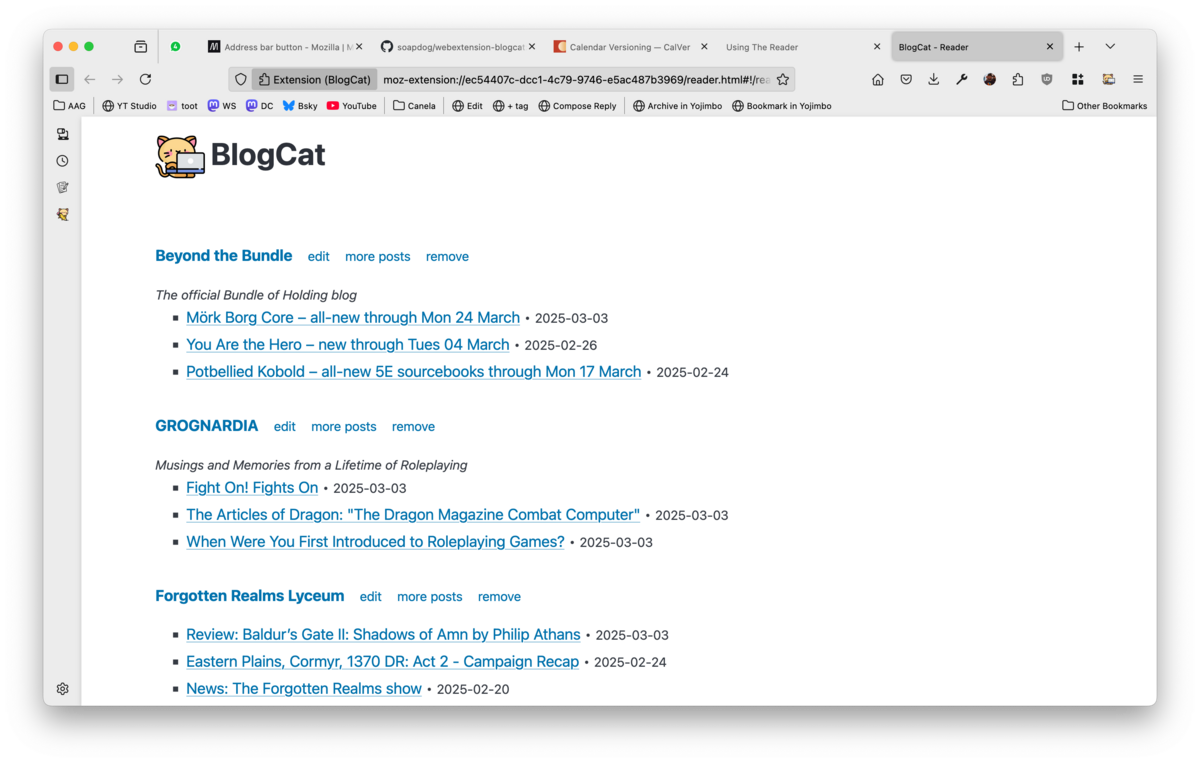This screenshot has height=763, width=1200.
Task: Open the Downloads arrow in toolbar
Action: click(x=933, y=79)
